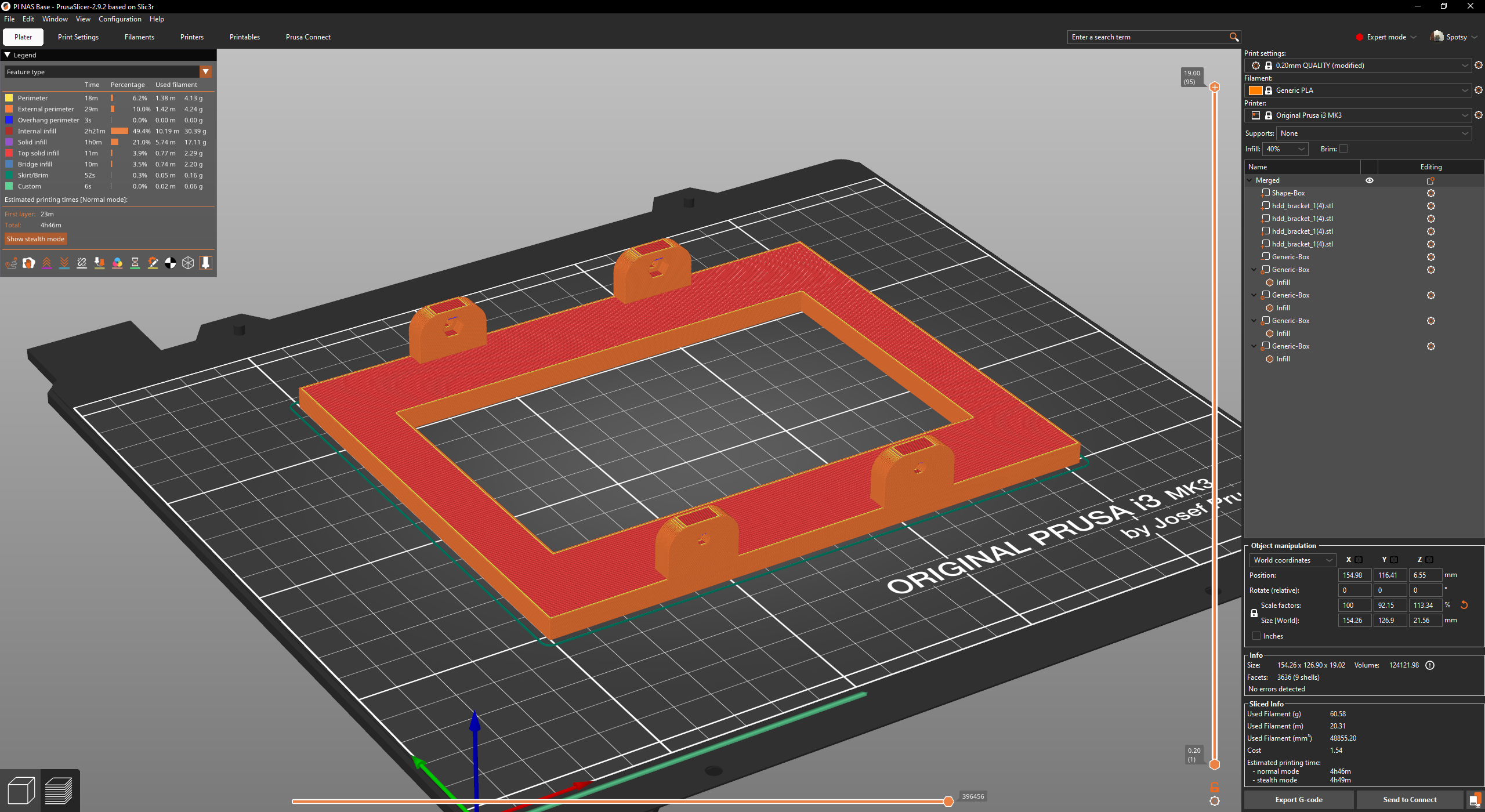This screenshot has height=812, width=1485.
Task: Toggle travel moves visibility icon in legend
Action: [x=11, y=263]
